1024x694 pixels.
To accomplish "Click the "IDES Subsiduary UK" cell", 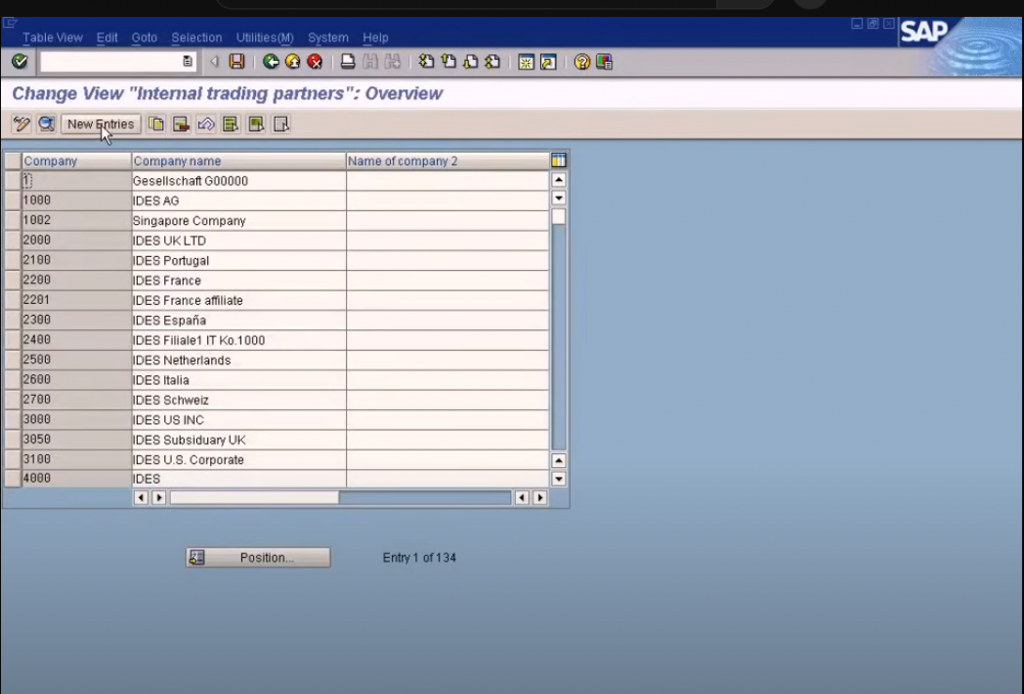I will tap(239, 440).
